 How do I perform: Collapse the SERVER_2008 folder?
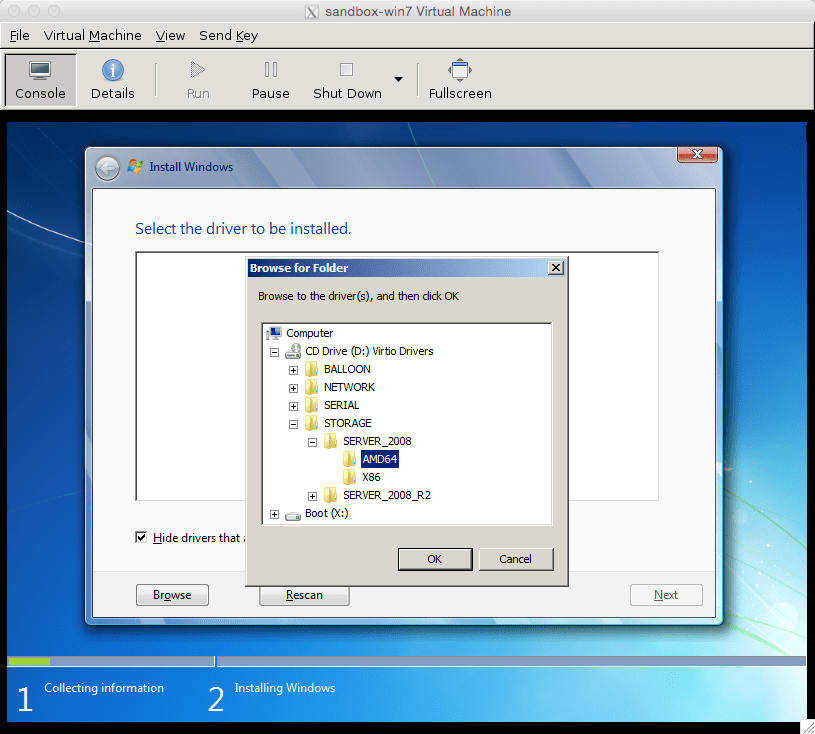tap(312, 442)
